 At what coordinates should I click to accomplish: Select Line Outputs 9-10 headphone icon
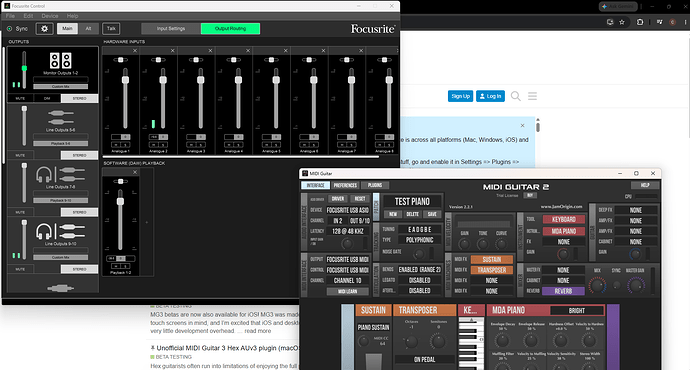coord(44,231)
